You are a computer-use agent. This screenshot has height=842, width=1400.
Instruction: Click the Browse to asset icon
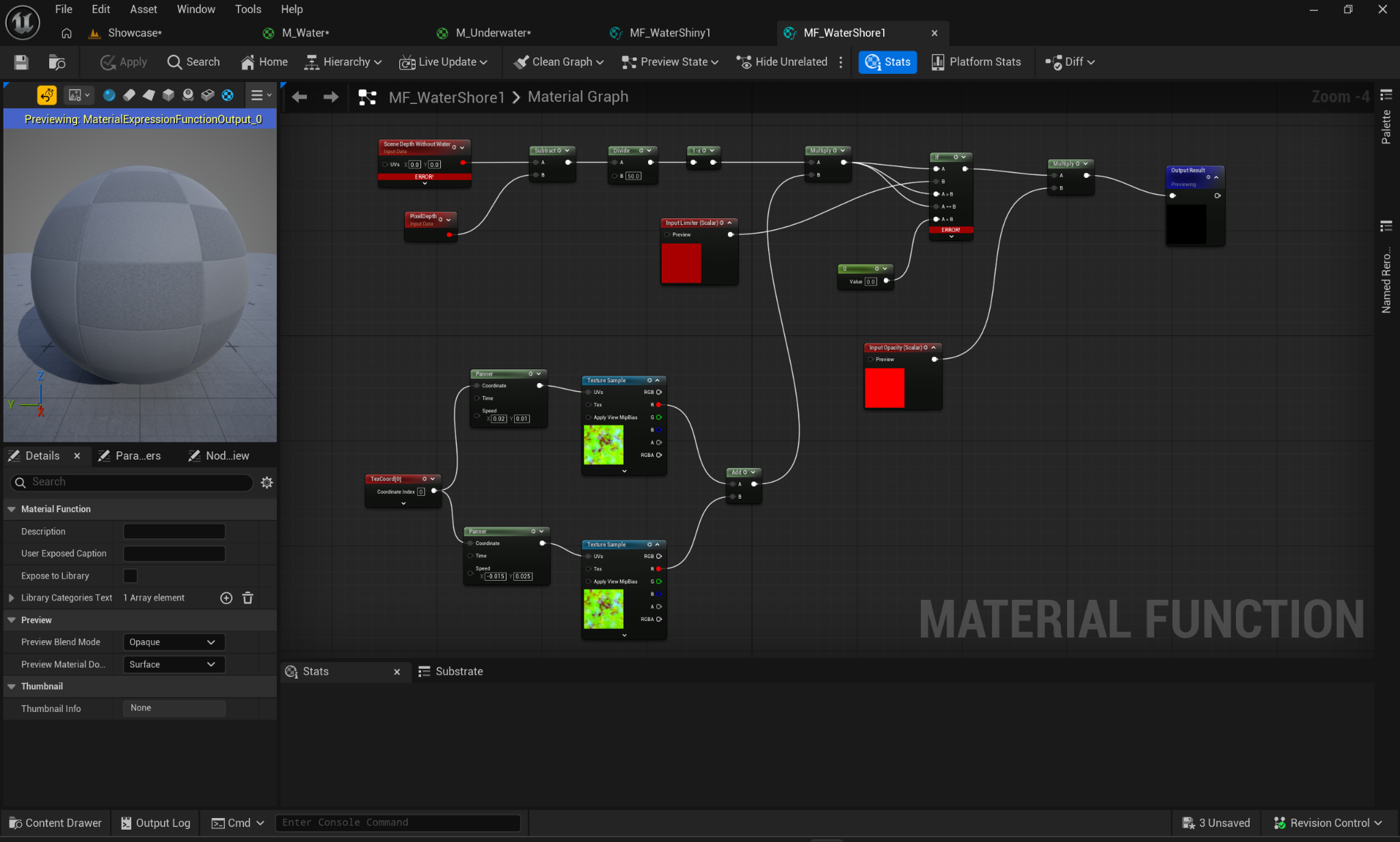pyautogui.click(x=57, y=62)
